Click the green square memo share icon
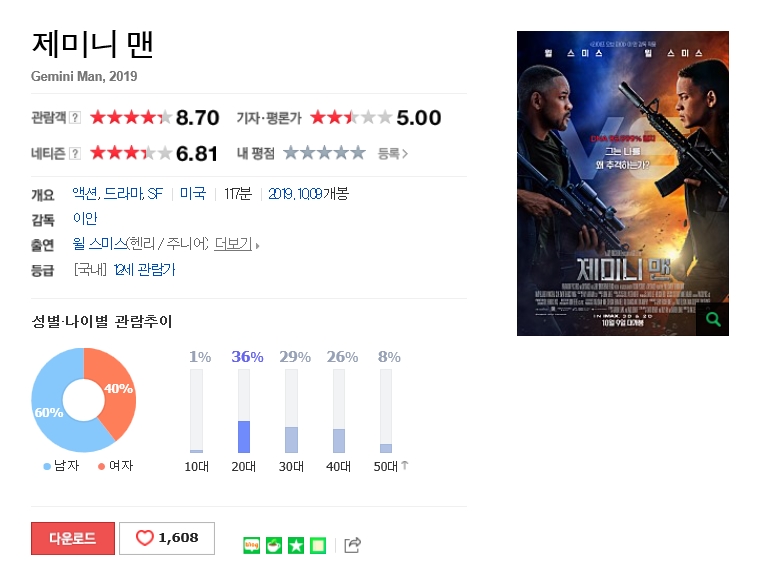The height and width of the screenshot is (585, 773). pyautogui.click(x=318, y=545)
